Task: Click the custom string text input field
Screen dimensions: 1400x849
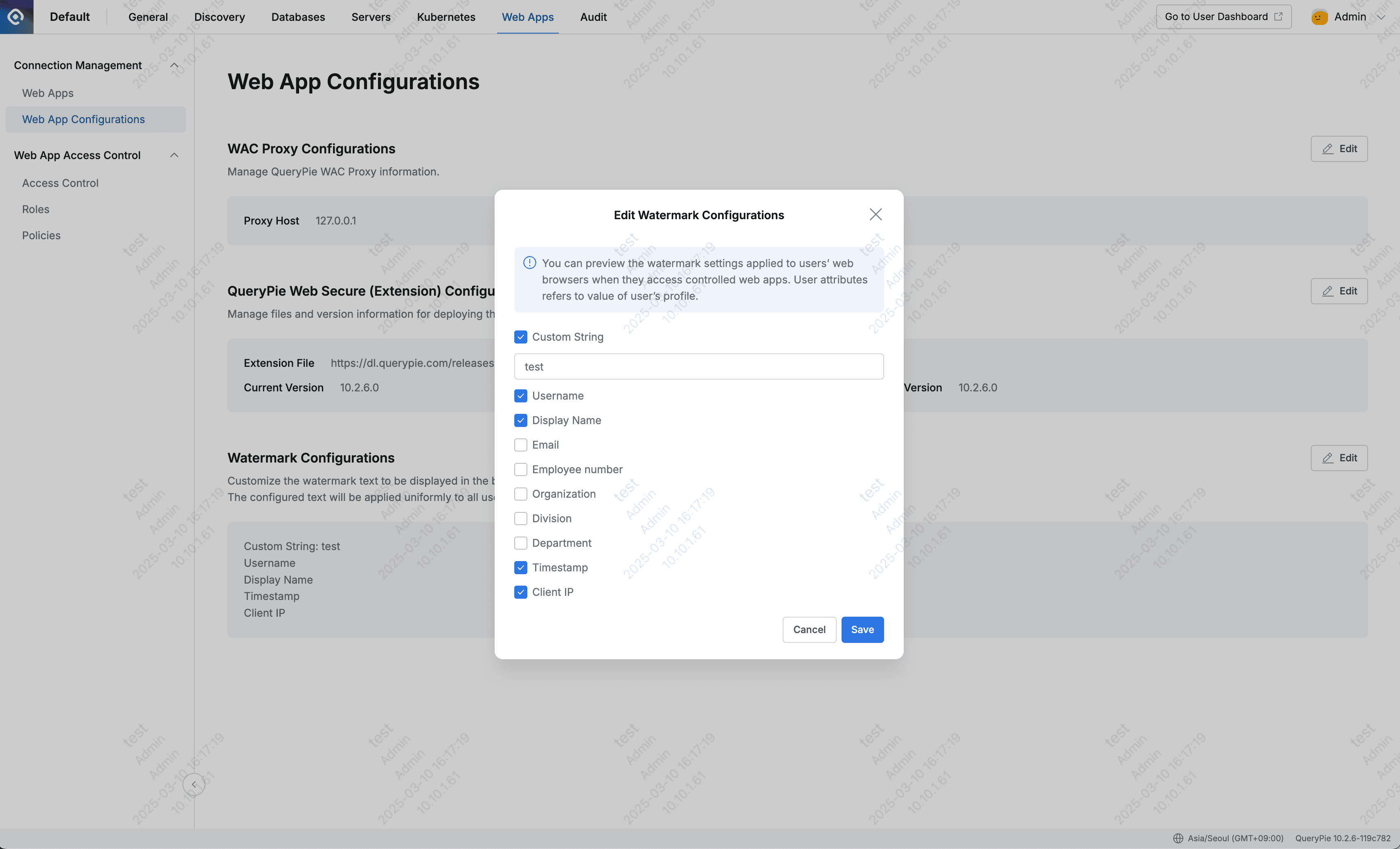Action: [698, 366]
